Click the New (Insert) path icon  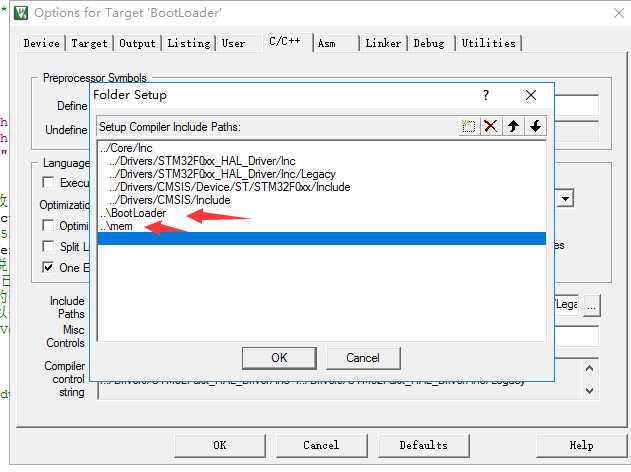pyautogui.click(x=468, y=127)
